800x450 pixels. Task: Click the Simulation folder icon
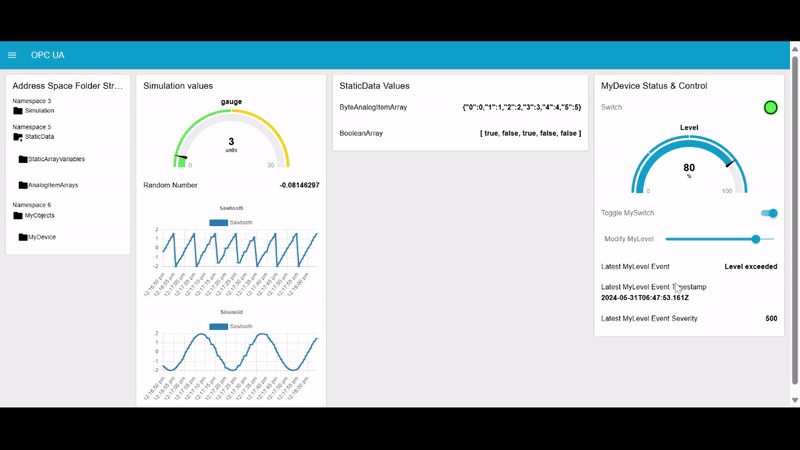click(x=18, y=111)
